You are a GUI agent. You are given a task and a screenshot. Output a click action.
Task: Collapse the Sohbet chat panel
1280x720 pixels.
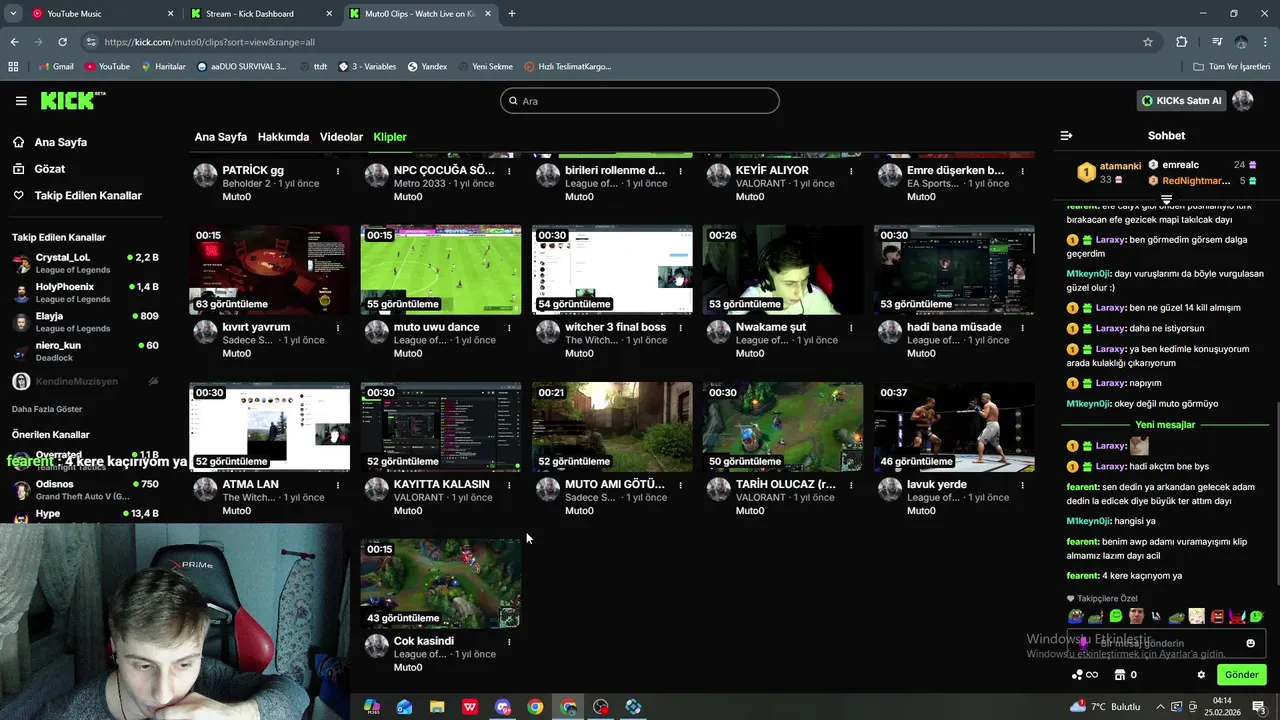pos(1066,136)
